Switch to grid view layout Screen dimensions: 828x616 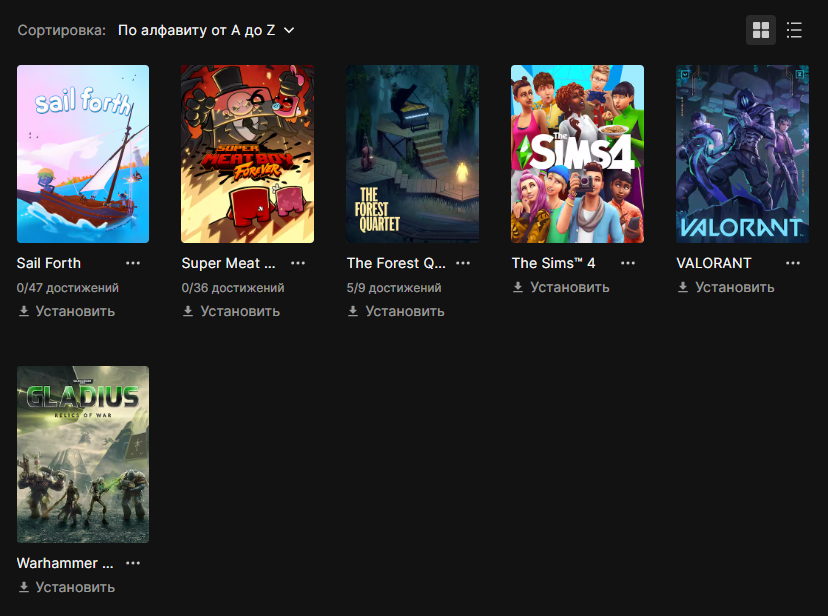760,30
